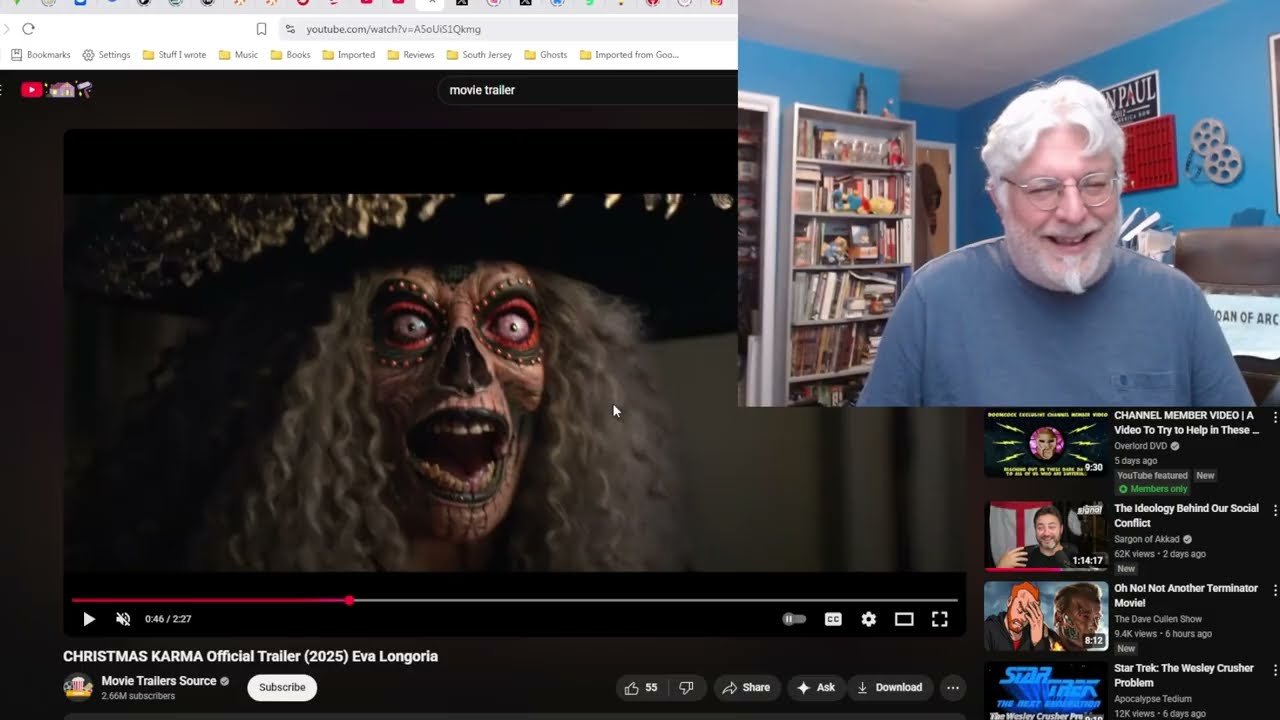
Task: Click the '0:46 / 2:27' time display
Action: coord(168,619)
